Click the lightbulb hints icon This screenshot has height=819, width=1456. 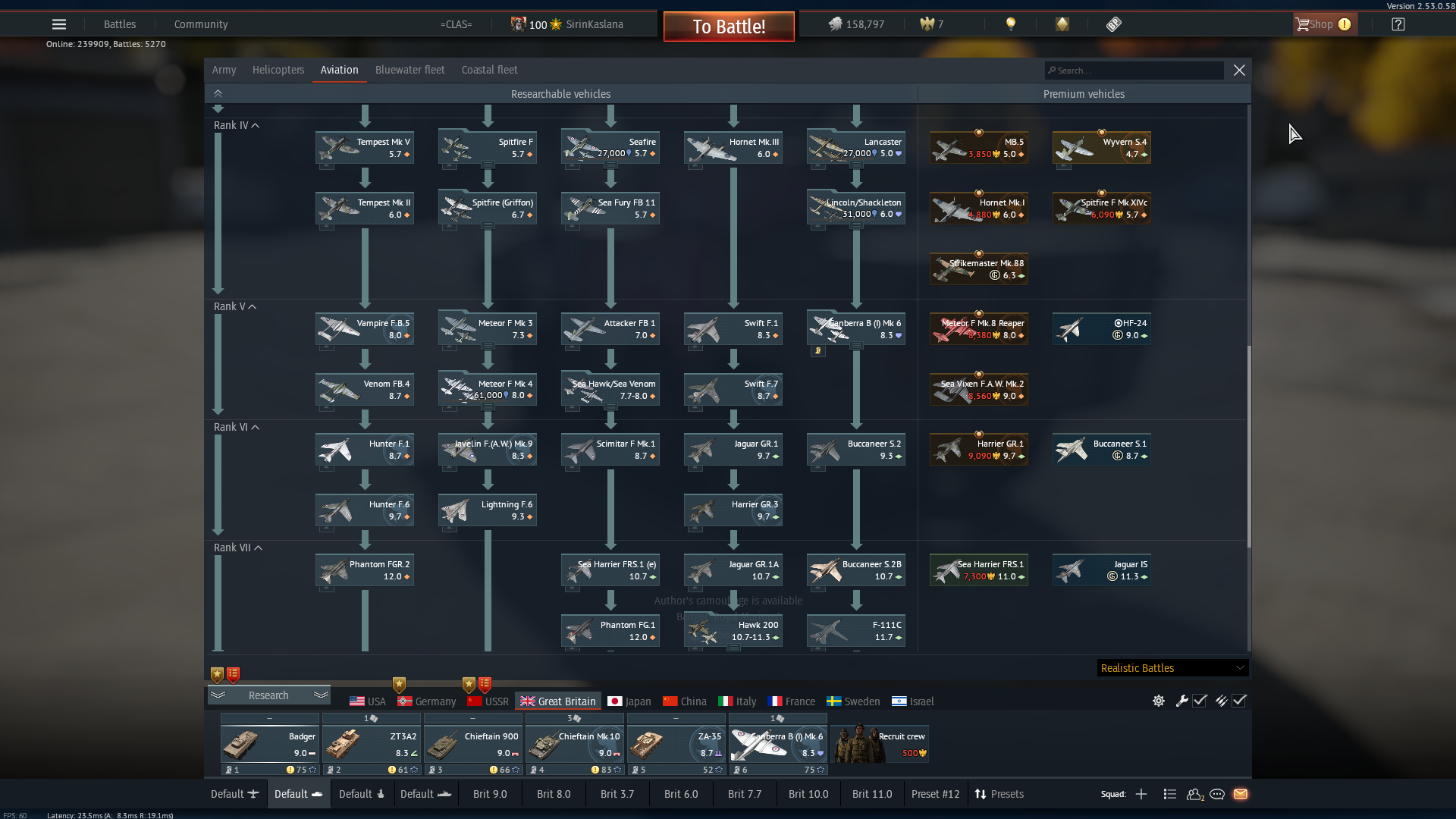(x=1010, y=24)
